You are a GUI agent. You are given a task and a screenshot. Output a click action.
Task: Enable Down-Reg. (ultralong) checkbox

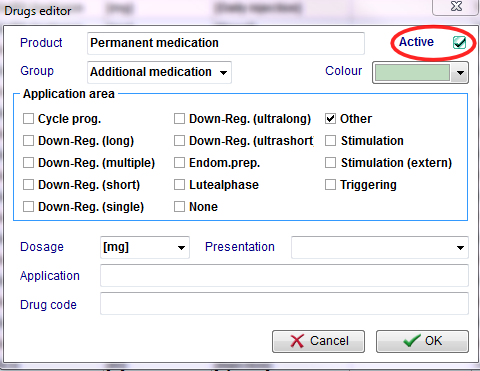179,119
